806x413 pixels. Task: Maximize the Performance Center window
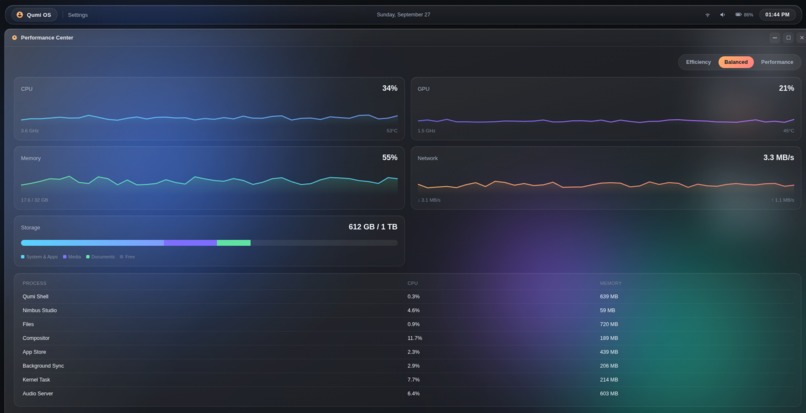pyautogui.click(x=788, y=38)
